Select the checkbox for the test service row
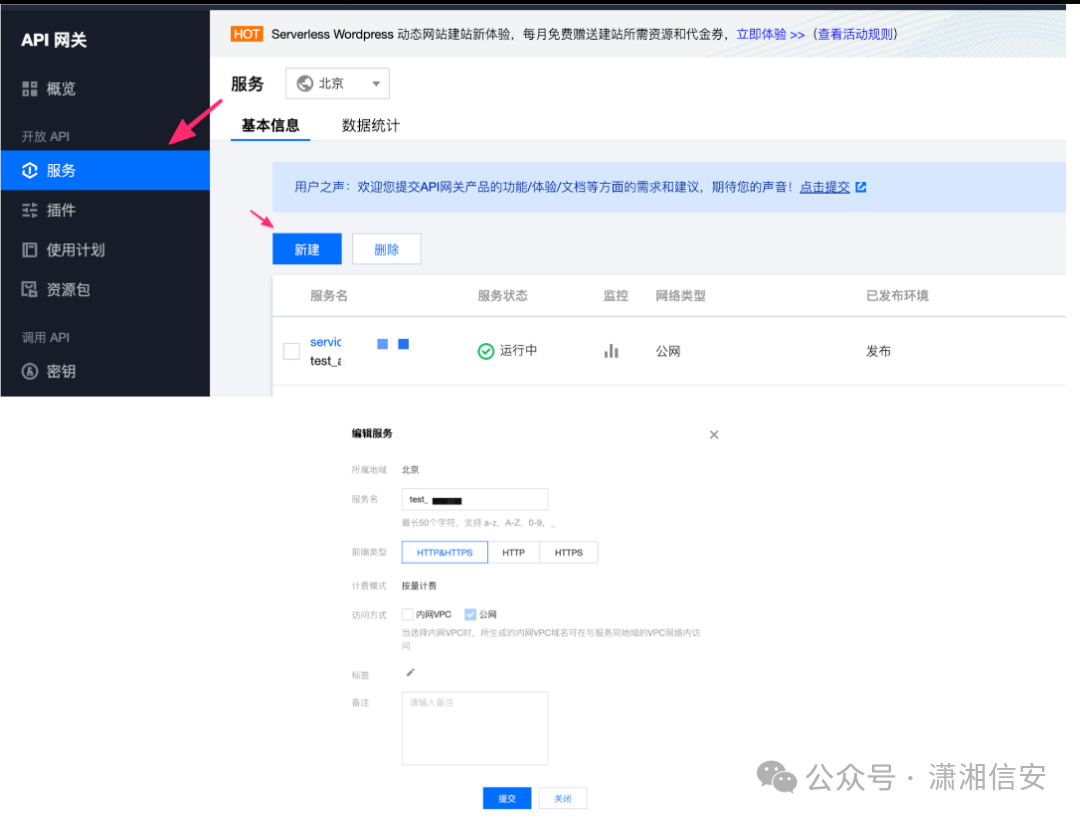1080x820 pixels. point(291,351)
